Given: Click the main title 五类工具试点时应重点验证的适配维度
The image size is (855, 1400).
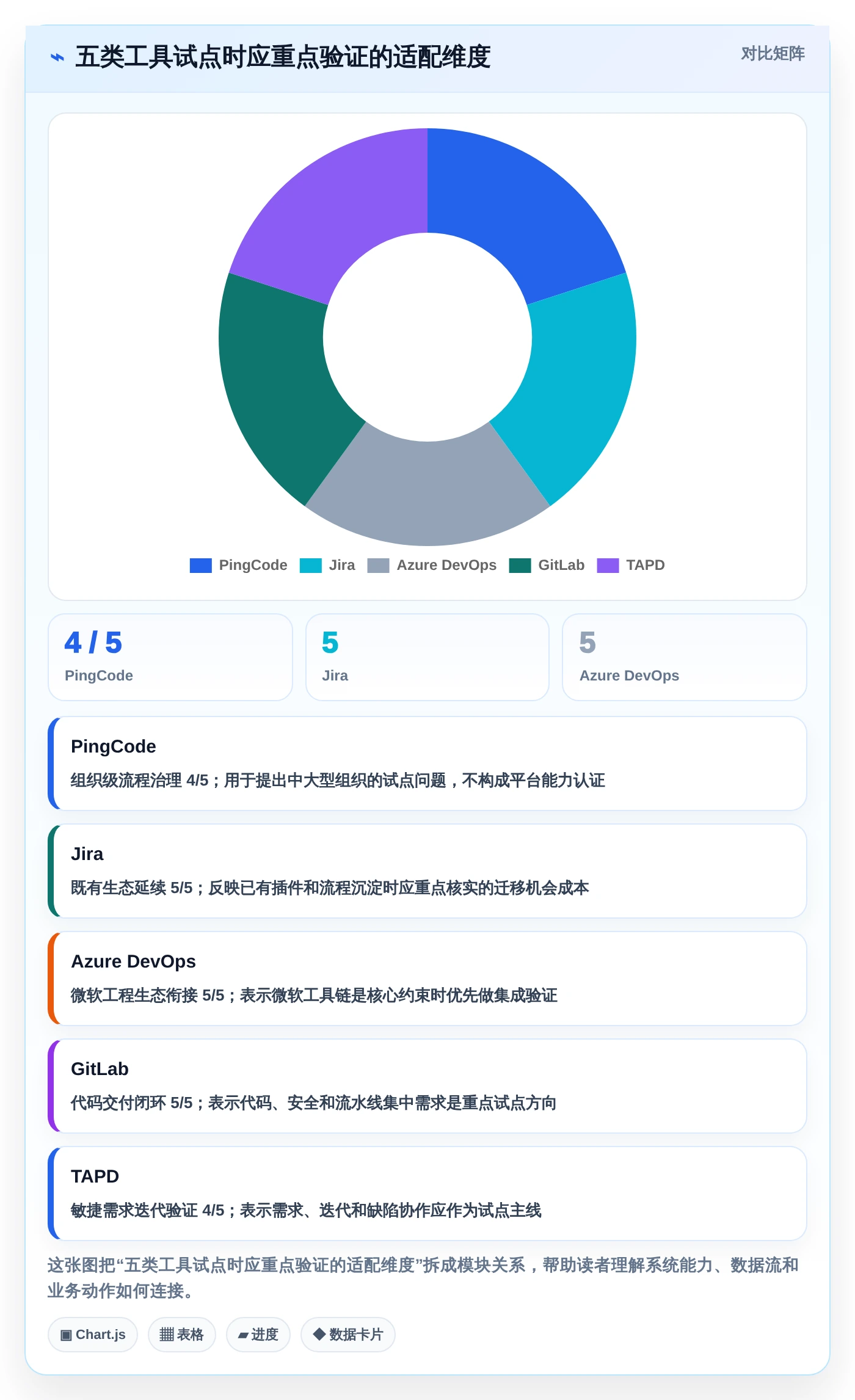Looking at the screenshot, I should click(x=283, y=57).
